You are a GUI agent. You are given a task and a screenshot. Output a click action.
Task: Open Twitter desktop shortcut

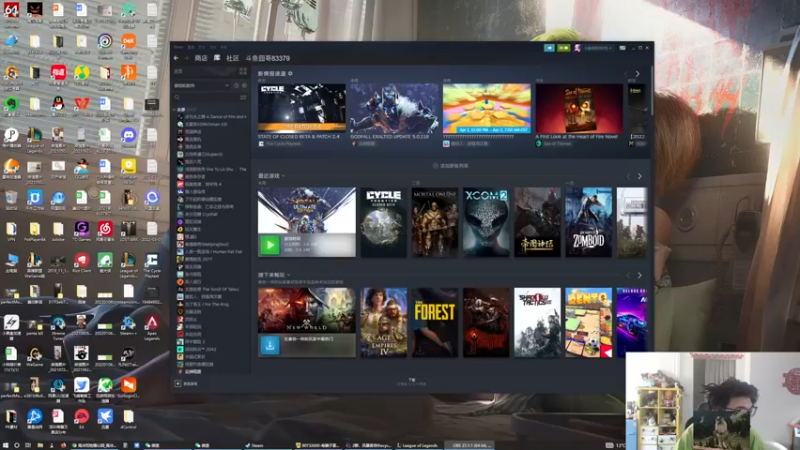coord(81,387)
